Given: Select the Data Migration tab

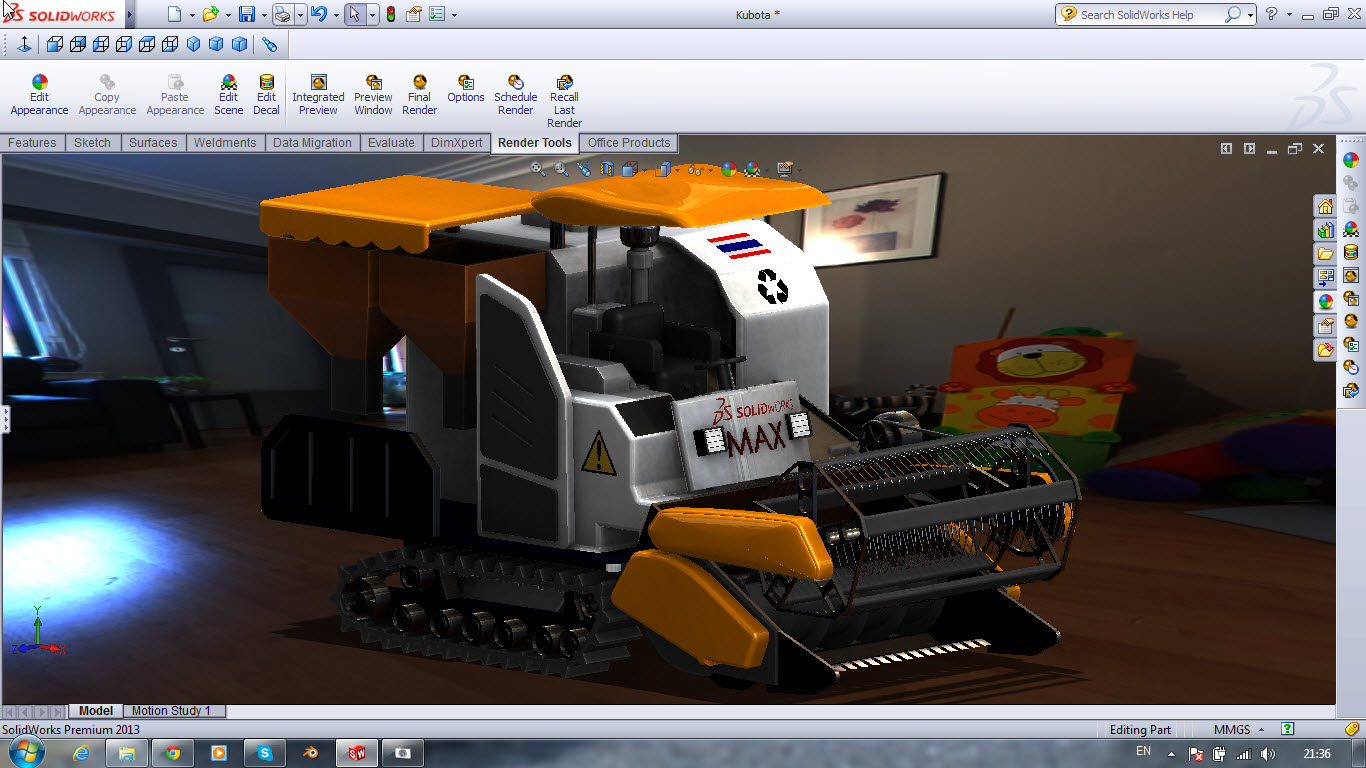Looking at the screenshot, I should (312, 143).
